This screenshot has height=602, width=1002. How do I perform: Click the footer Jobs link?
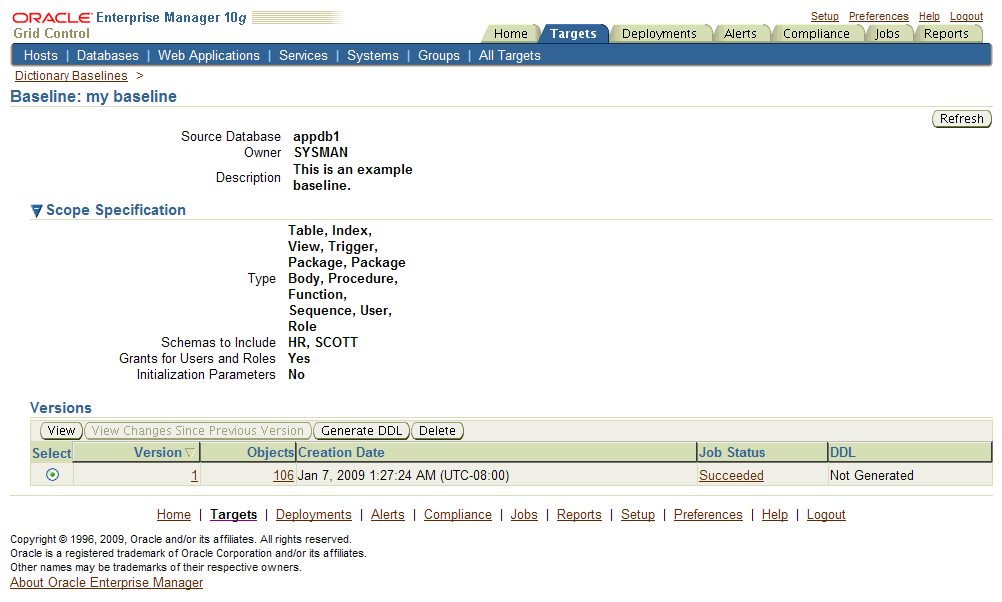pyautogui.click(x=524, y=514)
